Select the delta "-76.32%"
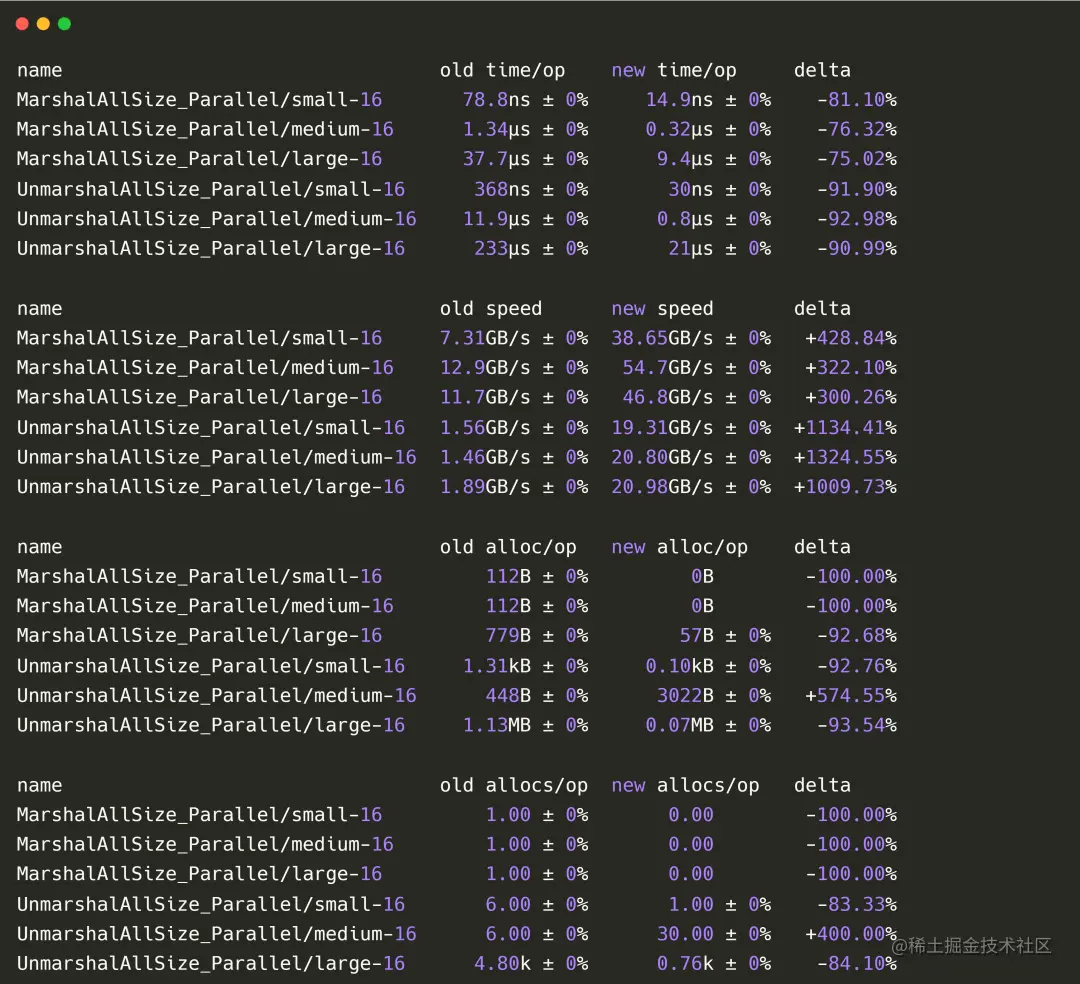The height and width of the screenshot is (984, 1080). tap(857, 129)
